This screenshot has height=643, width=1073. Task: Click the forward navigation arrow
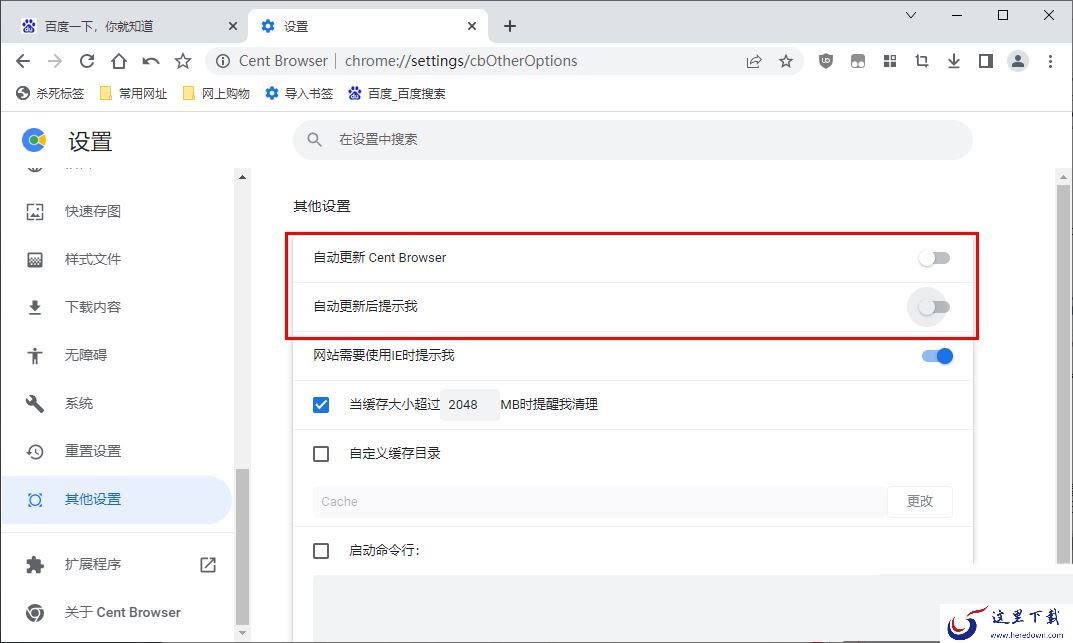pyautogui.click(x=55, y=61)
